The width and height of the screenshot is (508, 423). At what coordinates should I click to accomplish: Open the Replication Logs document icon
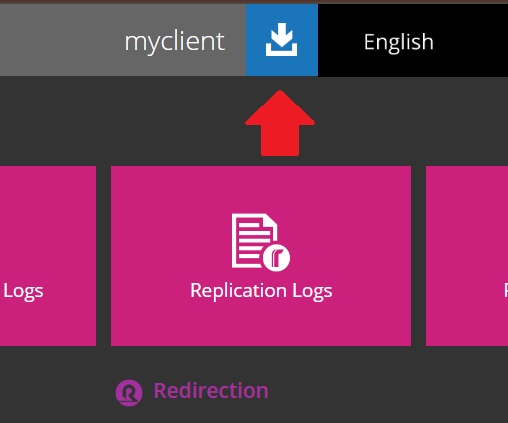261,242
